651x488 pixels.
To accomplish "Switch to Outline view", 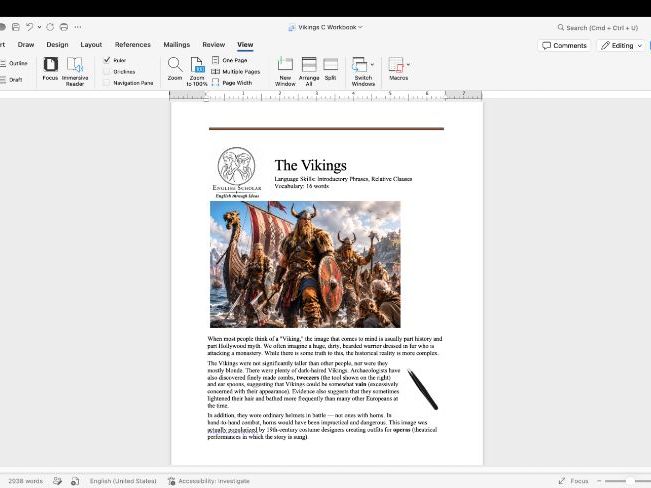I will 14,64.
